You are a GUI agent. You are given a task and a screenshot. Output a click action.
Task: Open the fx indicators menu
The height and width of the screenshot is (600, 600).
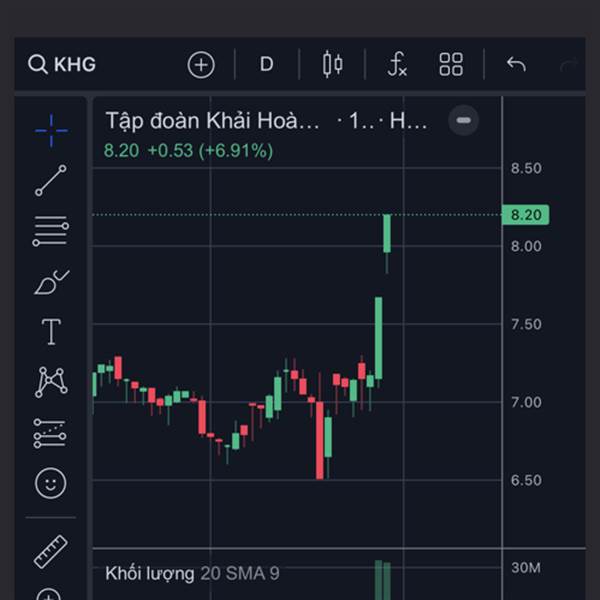[397, 64]
